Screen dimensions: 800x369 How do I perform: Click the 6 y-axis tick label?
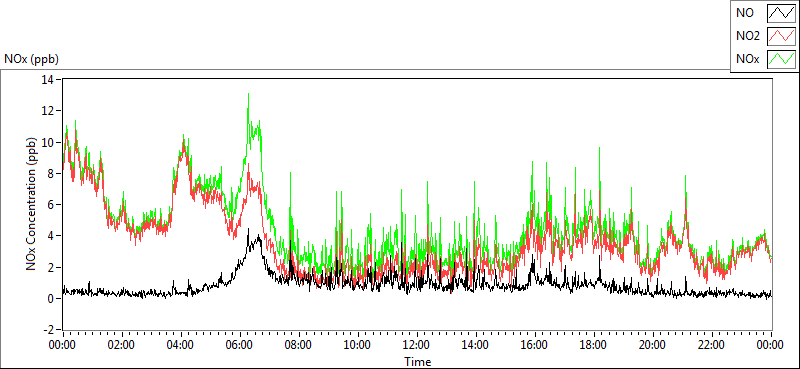point(52,205)
